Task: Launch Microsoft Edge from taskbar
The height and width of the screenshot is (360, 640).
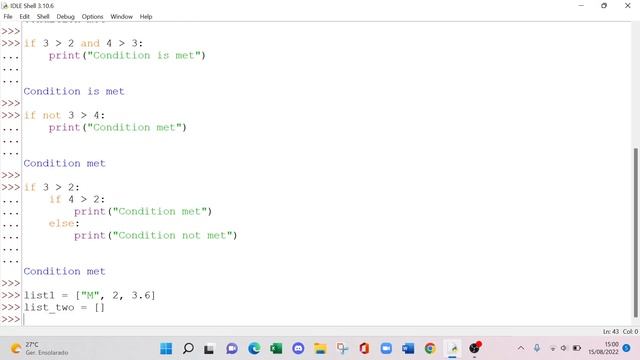Action: [254, 349]
